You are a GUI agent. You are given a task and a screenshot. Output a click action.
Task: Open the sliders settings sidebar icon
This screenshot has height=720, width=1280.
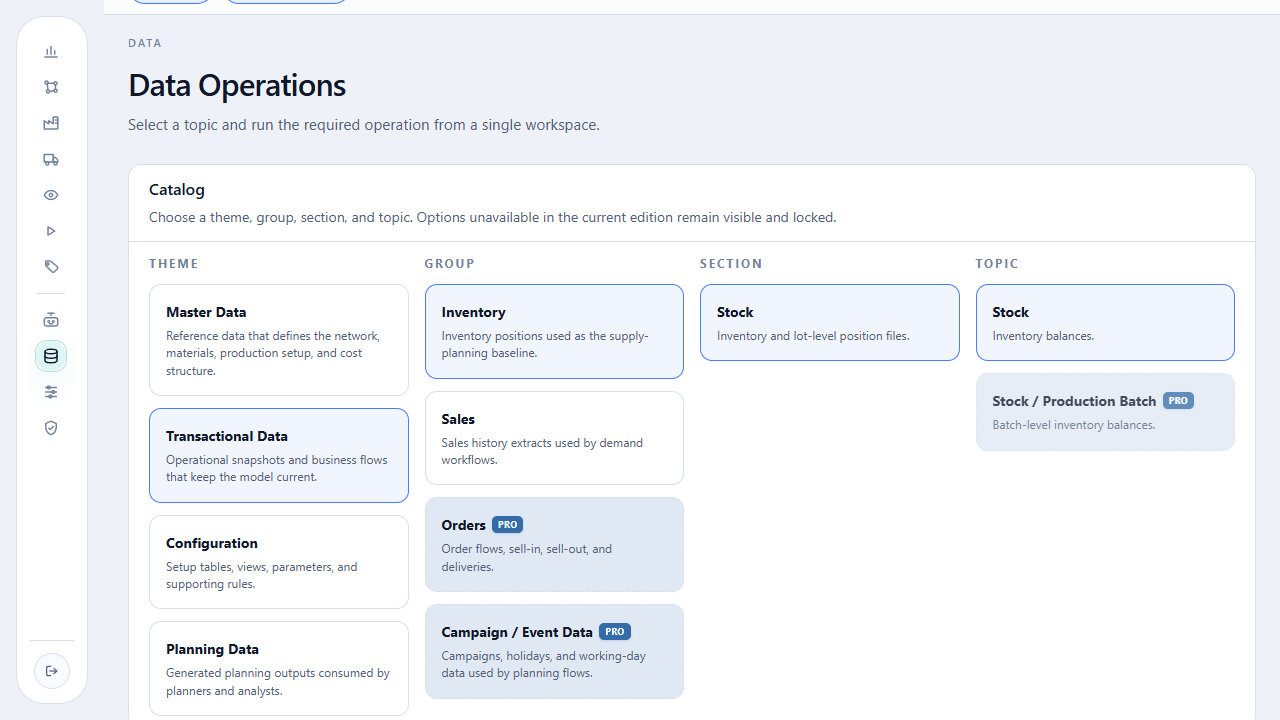coord(51,392)
